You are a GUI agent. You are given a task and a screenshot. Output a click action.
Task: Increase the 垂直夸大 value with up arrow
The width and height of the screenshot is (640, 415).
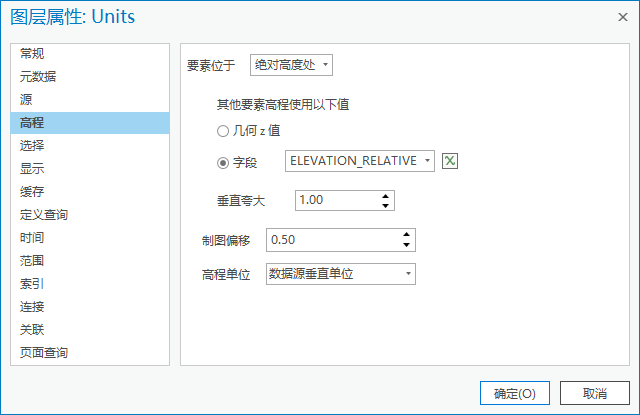pos(386,195)
